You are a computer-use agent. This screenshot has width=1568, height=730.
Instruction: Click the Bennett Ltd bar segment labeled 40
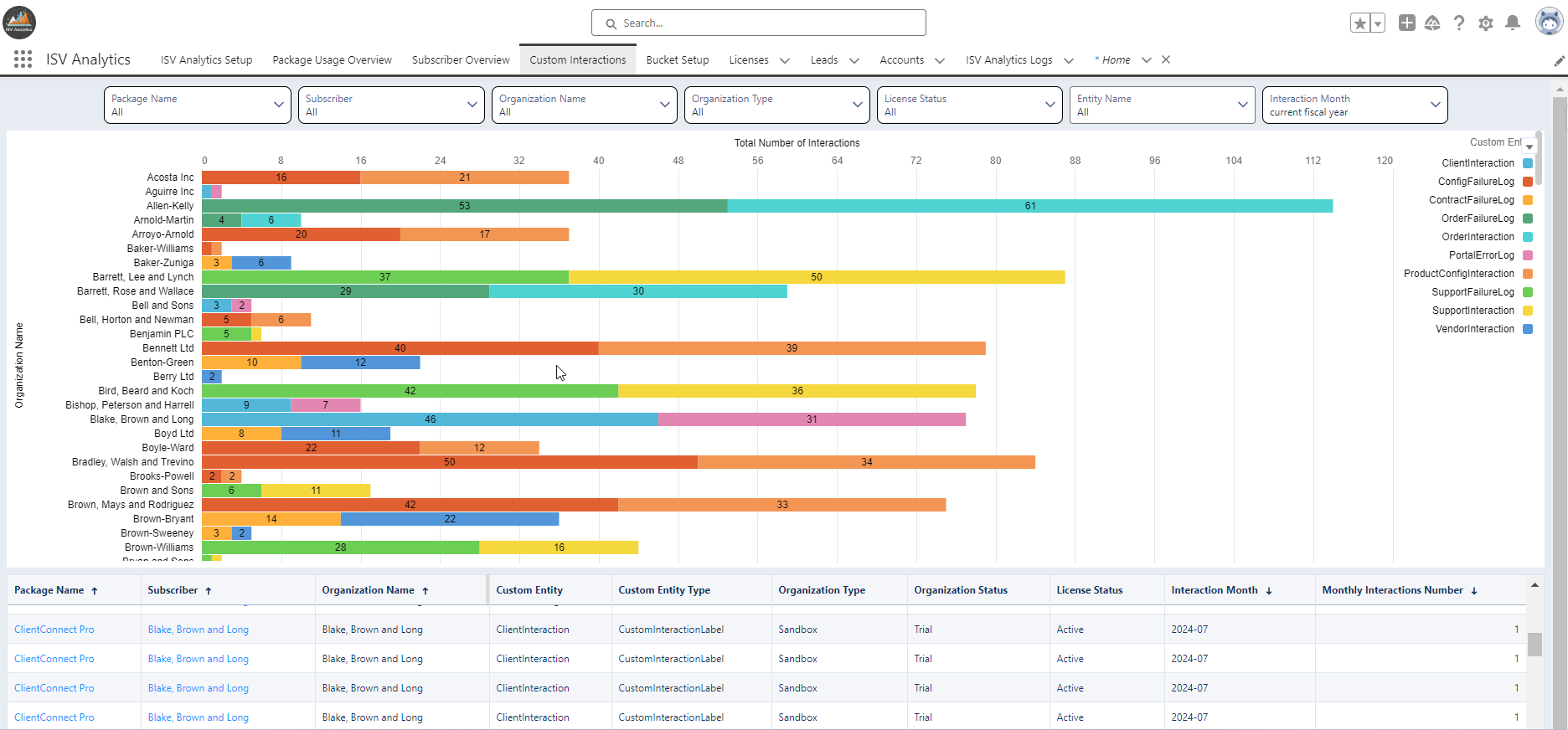click(400, 348)
